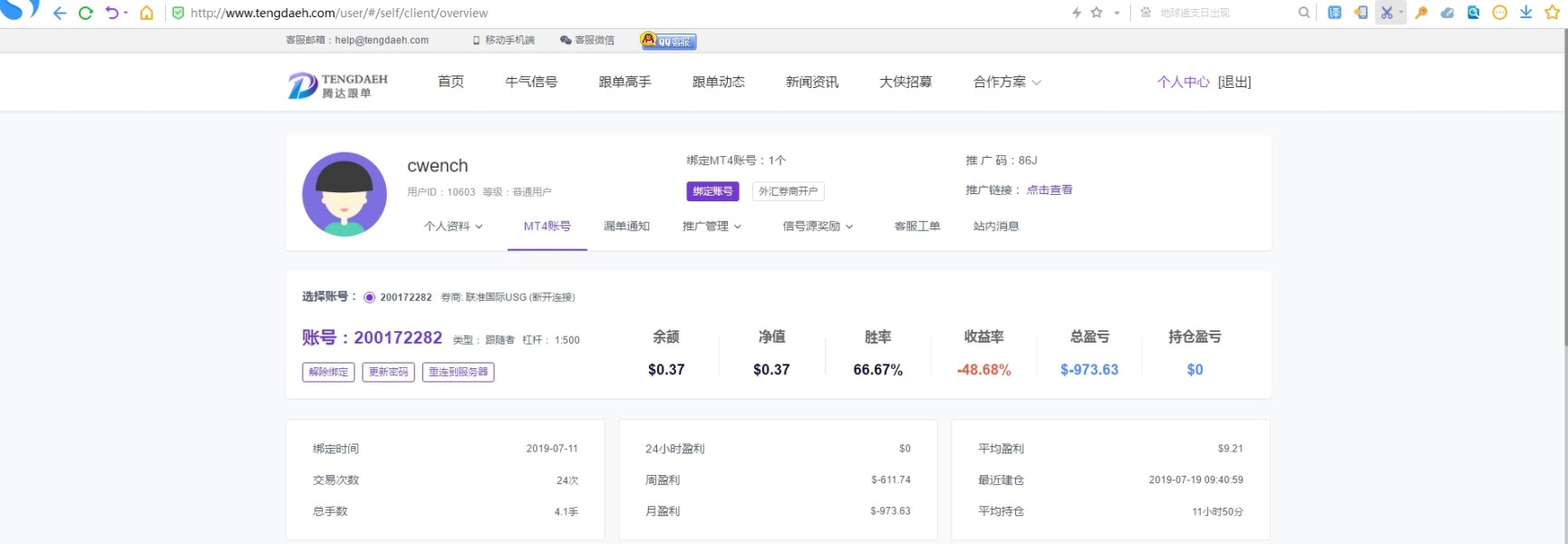The width and height of the screenshot is (1568, 544).
Task: Click the purple 绑定账号 button
Action: [712, 191]
